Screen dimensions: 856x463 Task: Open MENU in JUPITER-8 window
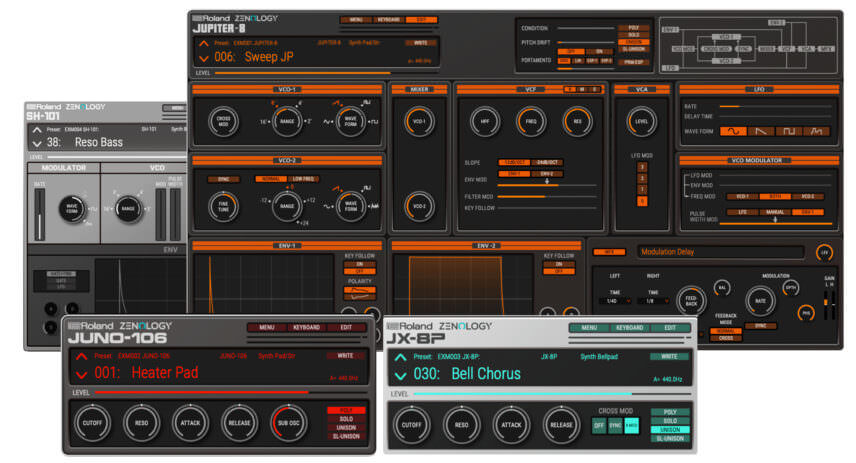(356, 20)
